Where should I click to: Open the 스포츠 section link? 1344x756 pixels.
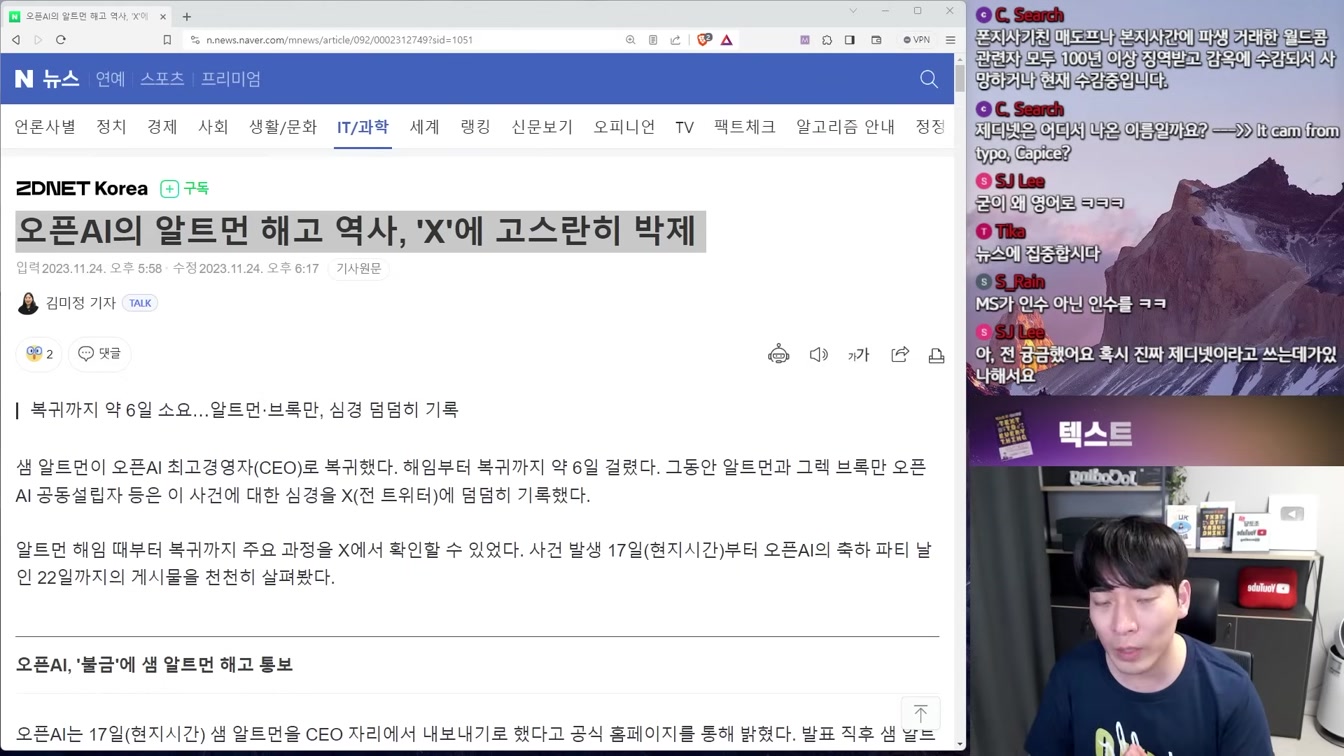coord(162,79)
